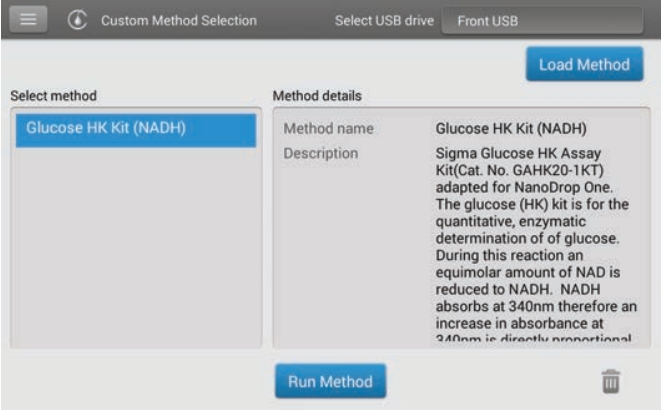
Task: Open the Front USB drive dropdown
Action: click(x=542, y=20)
